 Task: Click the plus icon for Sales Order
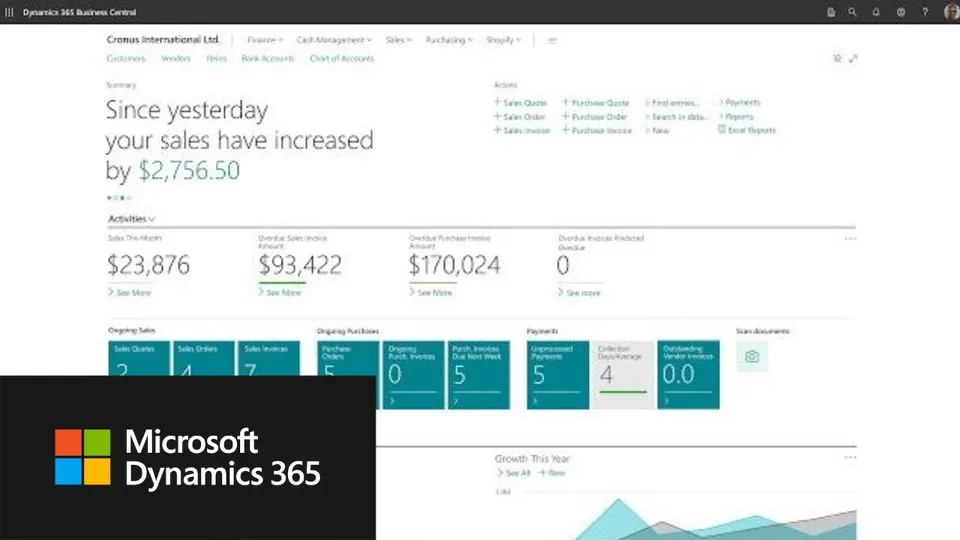click(497, 116)
